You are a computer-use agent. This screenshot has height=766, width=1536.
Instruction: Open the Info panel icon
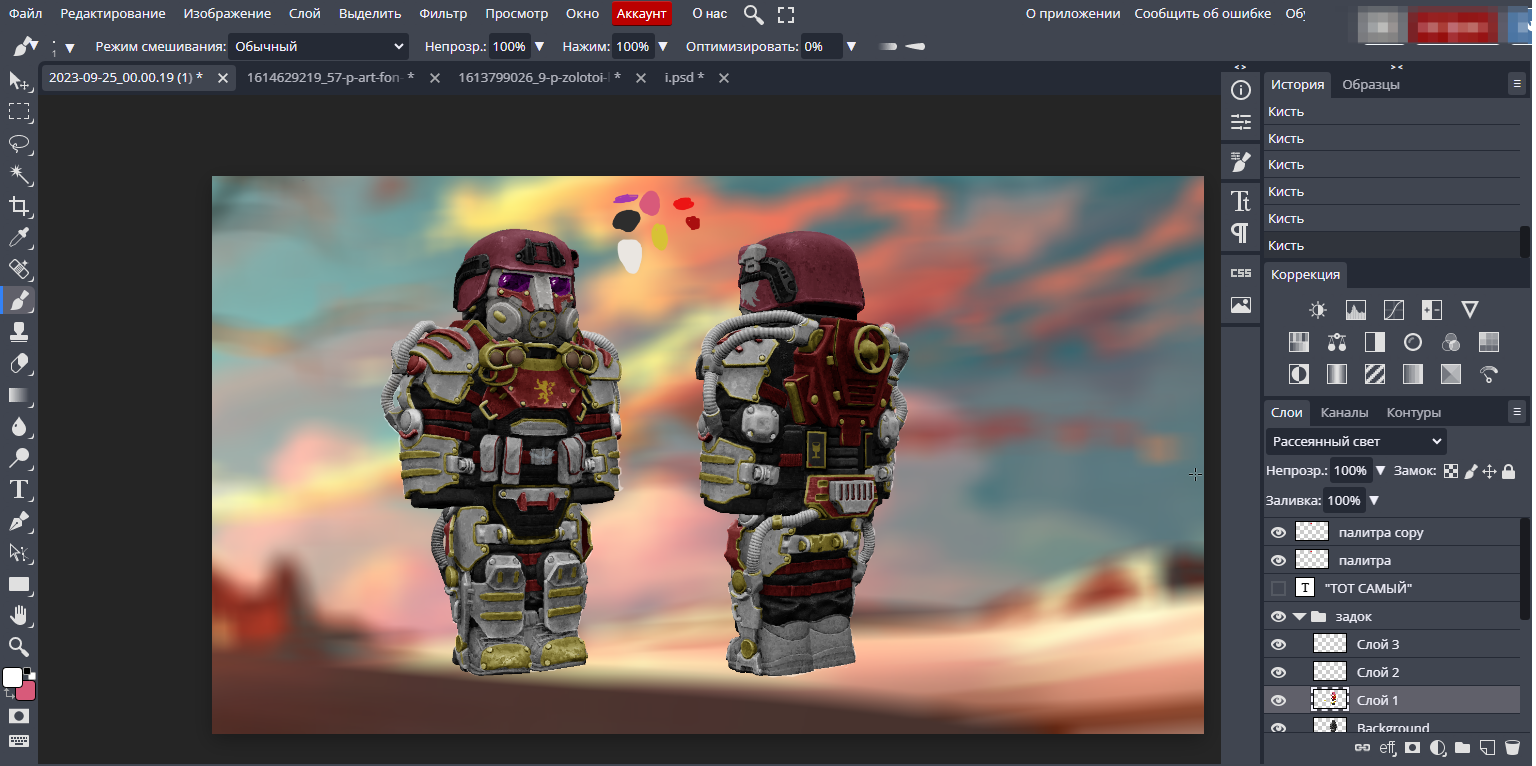[1241, 91]
